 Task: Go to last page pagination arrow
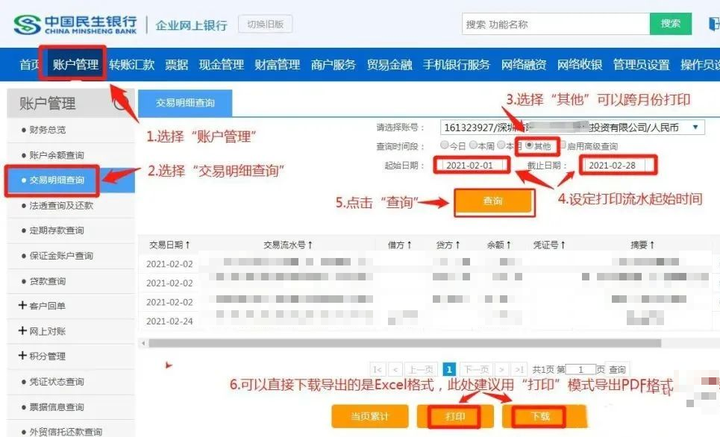pyautogui.click(x=519, y=370)
